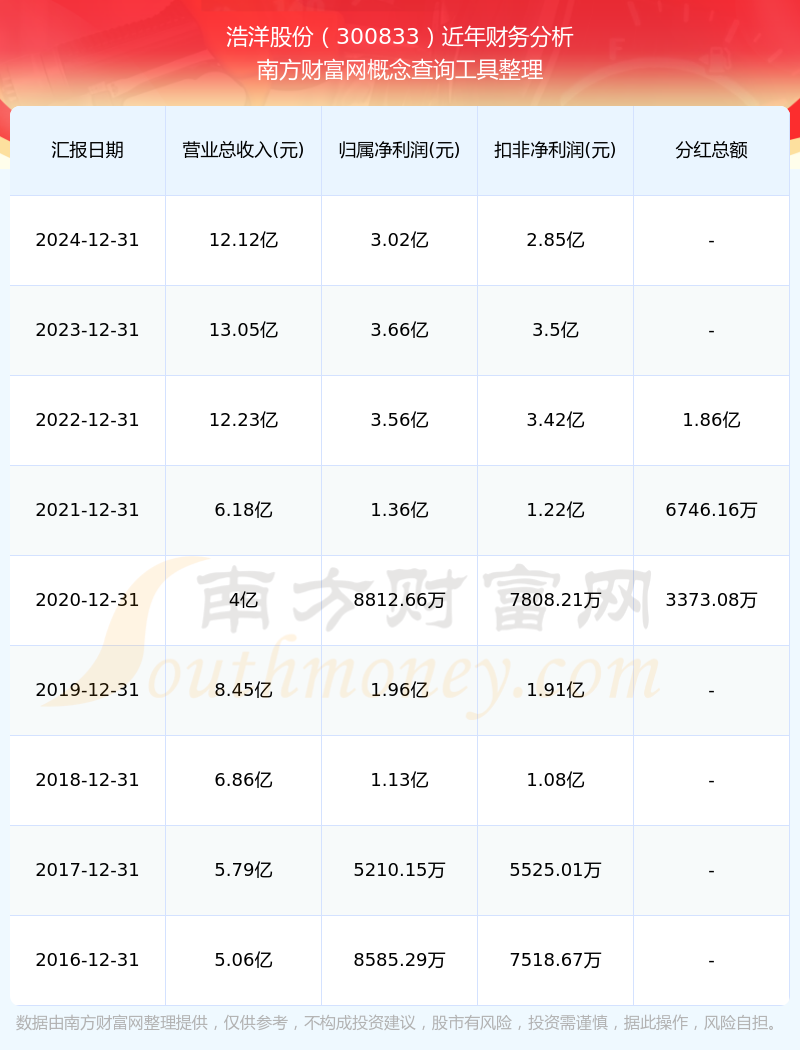Click net profit 5210.15万
This screenshot has width=800, height=1050.
(400, 870)
